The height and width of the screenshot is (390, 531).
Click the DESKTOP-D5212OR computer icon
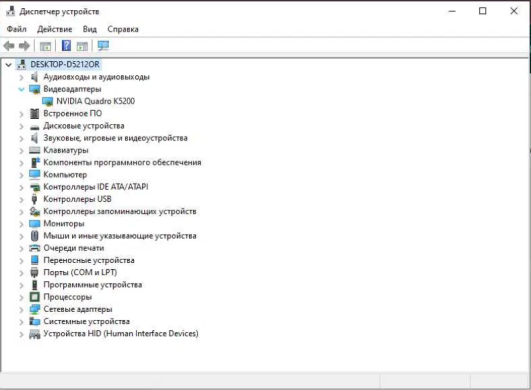22,64
